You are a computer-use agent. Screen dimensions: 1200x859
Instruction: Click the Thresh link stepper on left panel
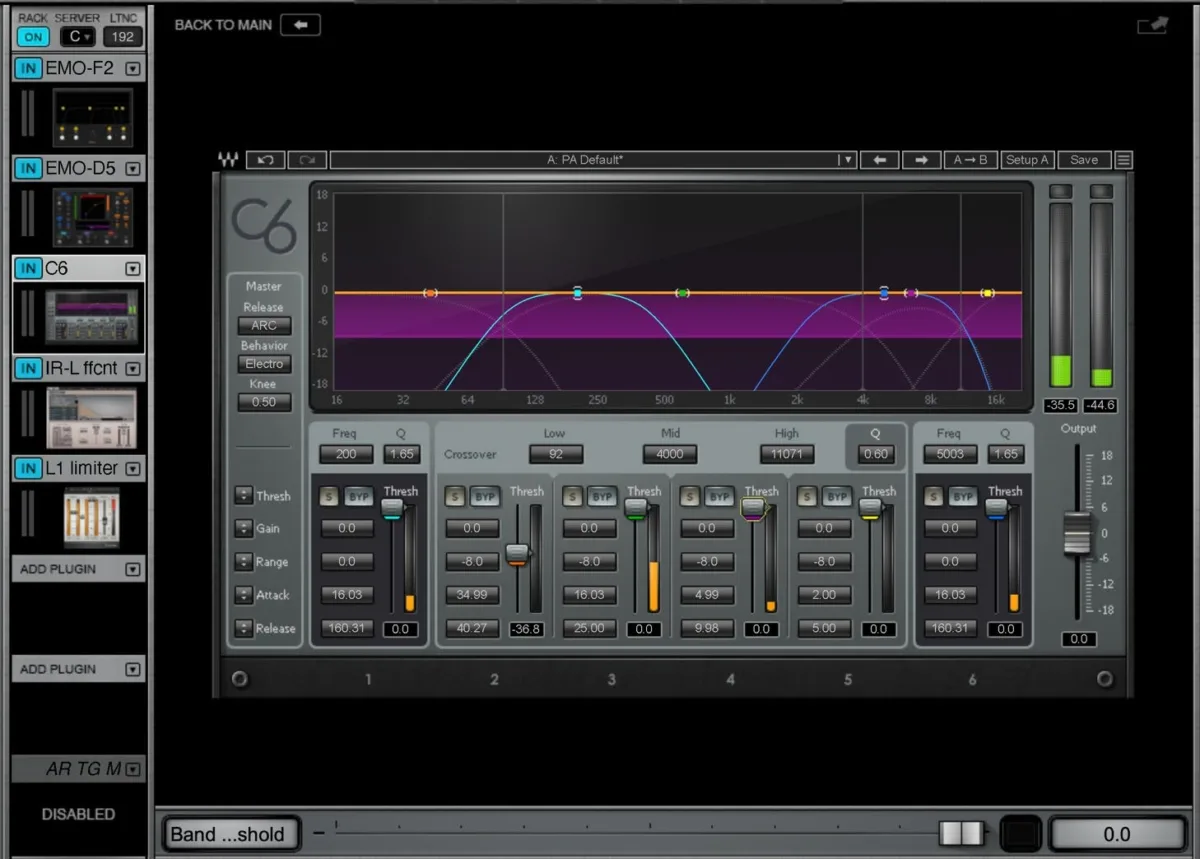point(244,496)
